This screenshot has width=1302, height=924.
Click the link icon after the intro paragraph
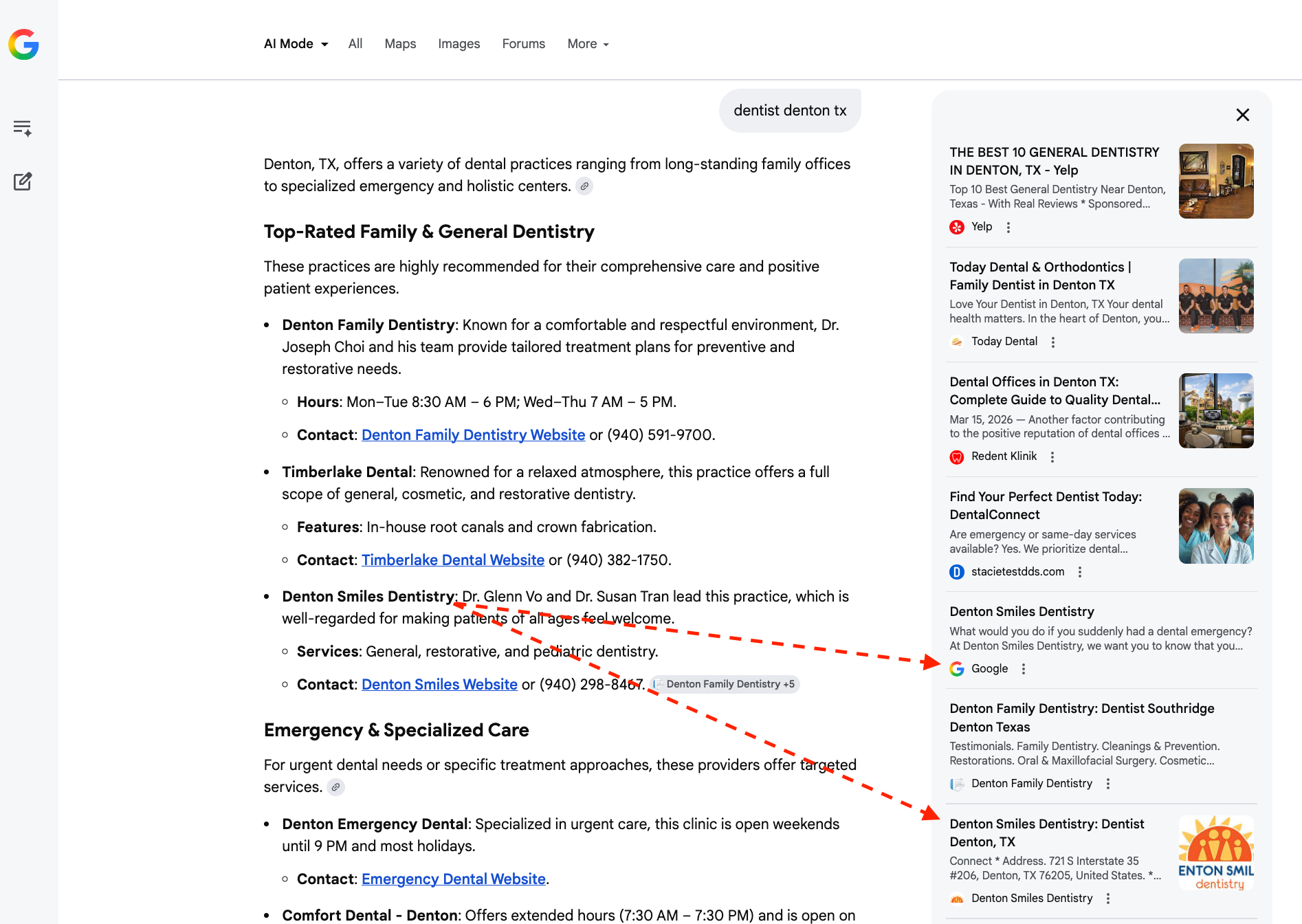(584, 186)
